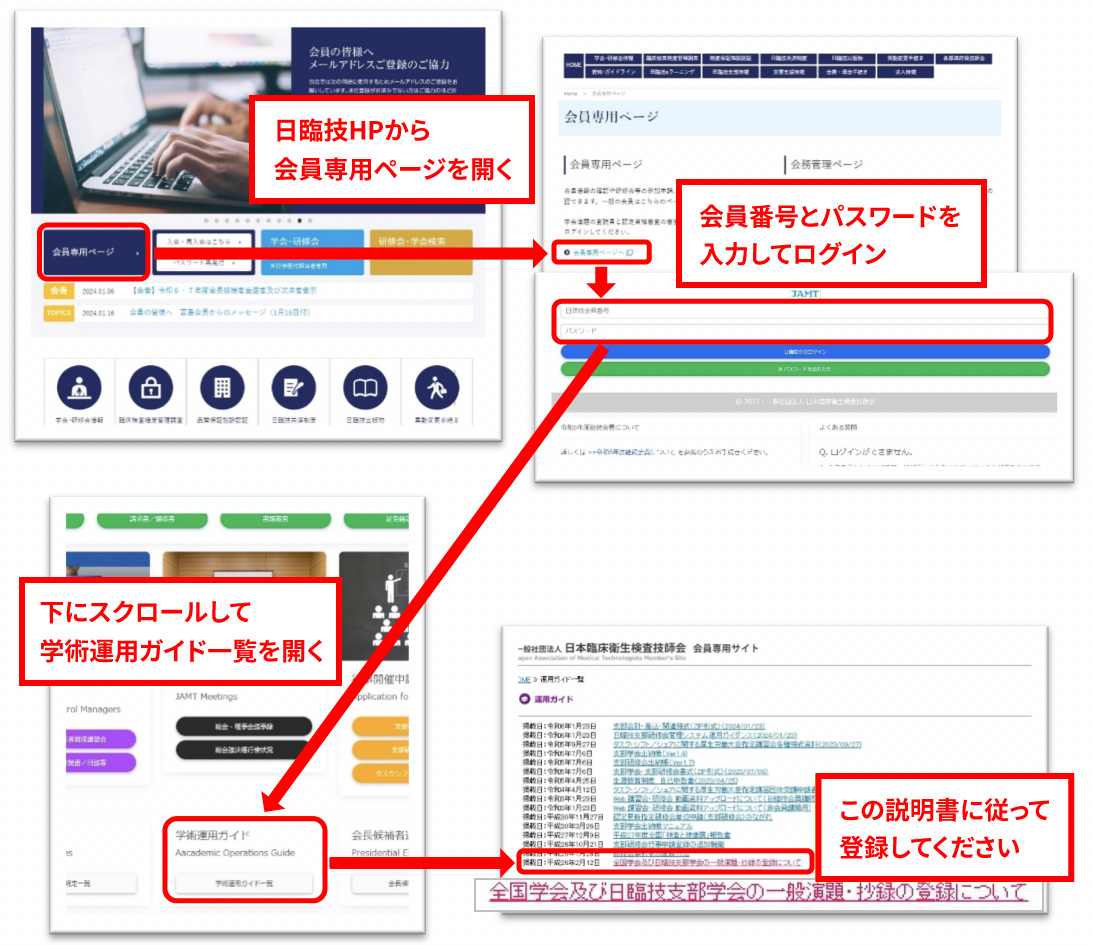Open the 2024.01.16 TOPICS message link

(220, 313)
